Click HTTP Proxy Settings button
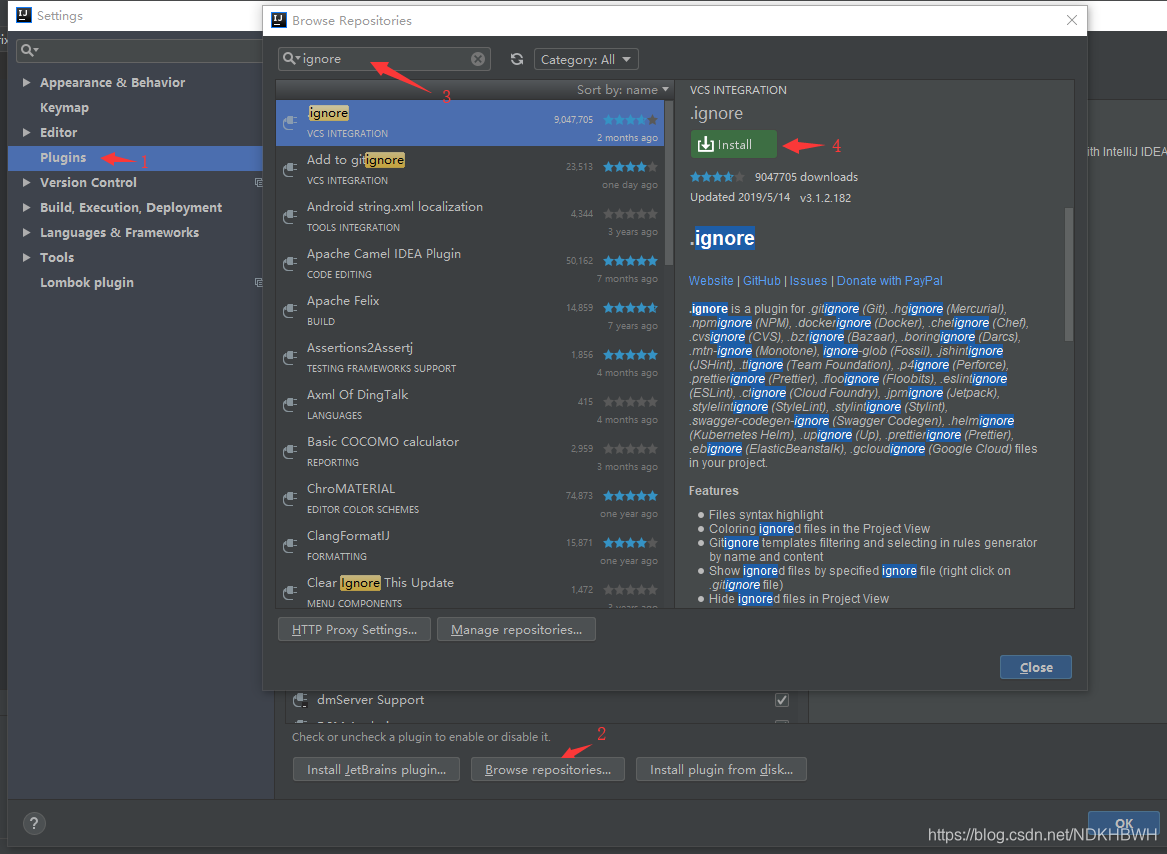Image resolution: width=1167 pixels, height=854 pixels. point(354,629)
